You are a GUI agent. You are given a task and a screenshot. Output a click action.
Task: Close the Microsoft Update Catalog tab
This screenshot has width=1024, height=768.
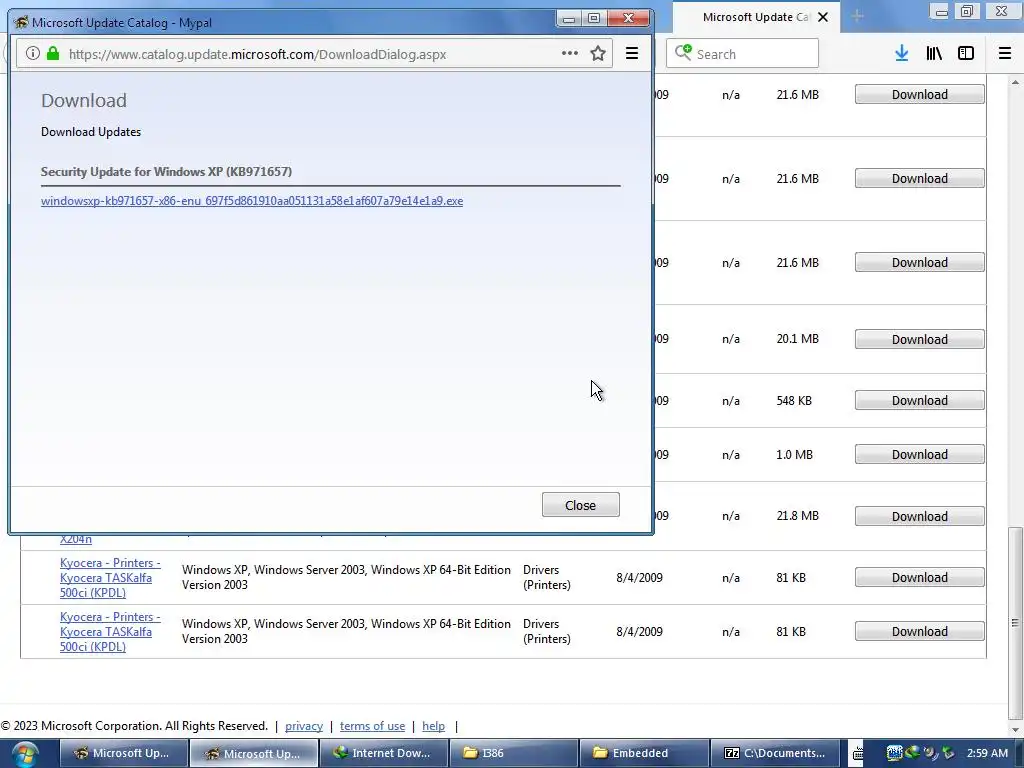point(823,17)
